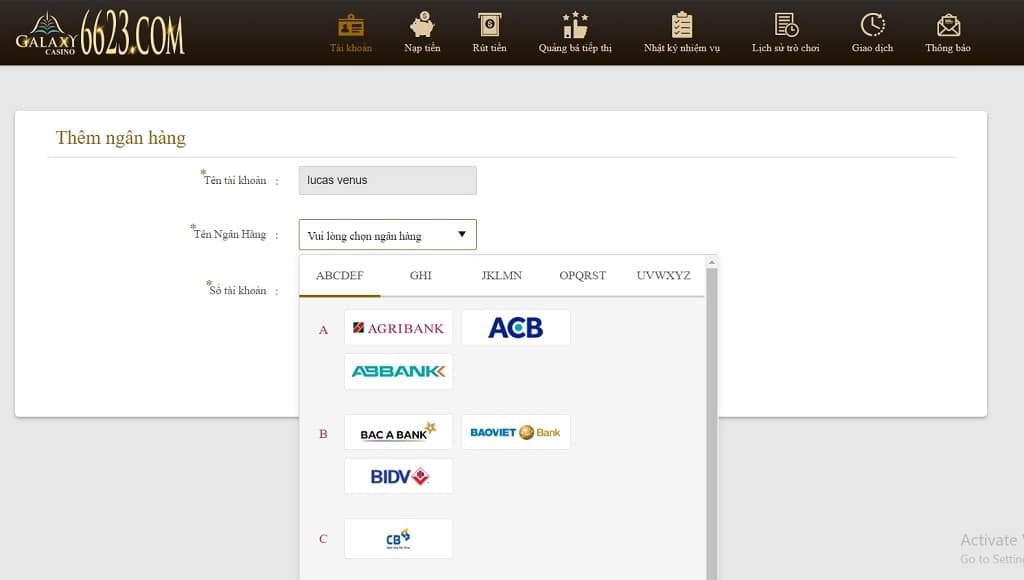Click the bank list scrollbar
Image resolution: width=1024 pixels, height=580 pixels.
pyautogui.click(x=712, y=423)
